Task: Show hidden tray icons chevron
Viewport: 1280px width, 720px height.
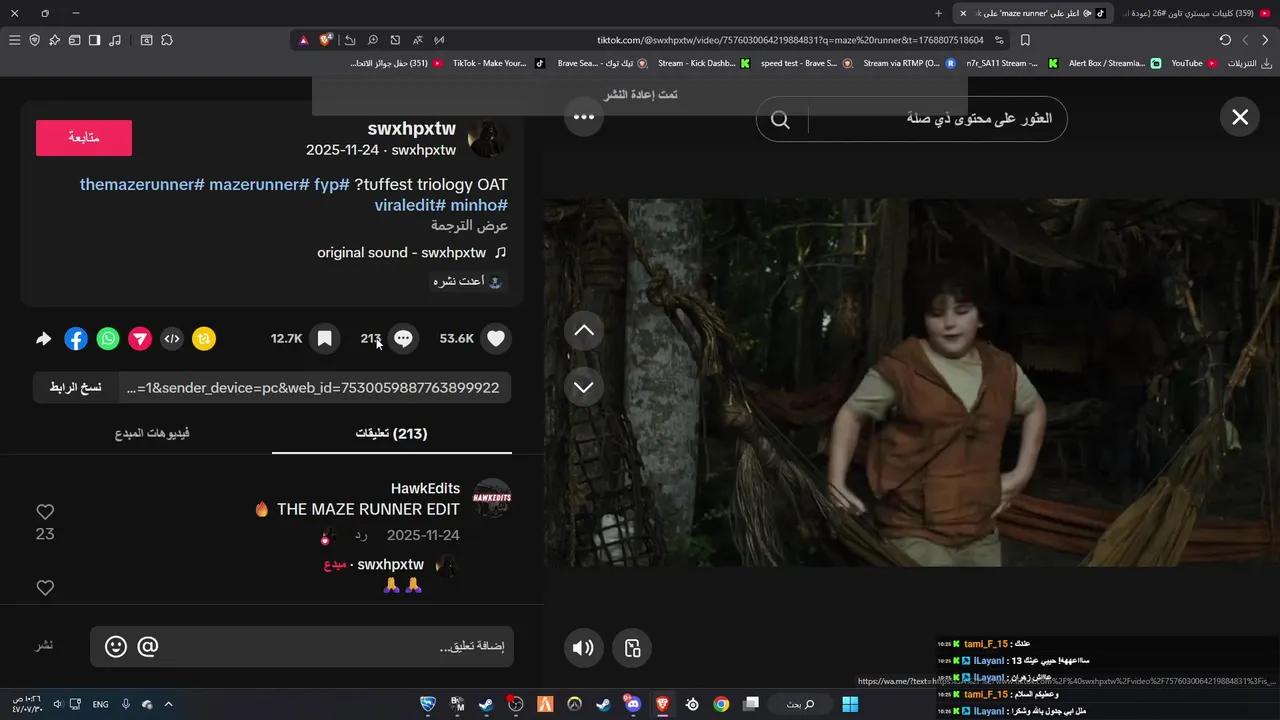Action: (x=168, y=704)
